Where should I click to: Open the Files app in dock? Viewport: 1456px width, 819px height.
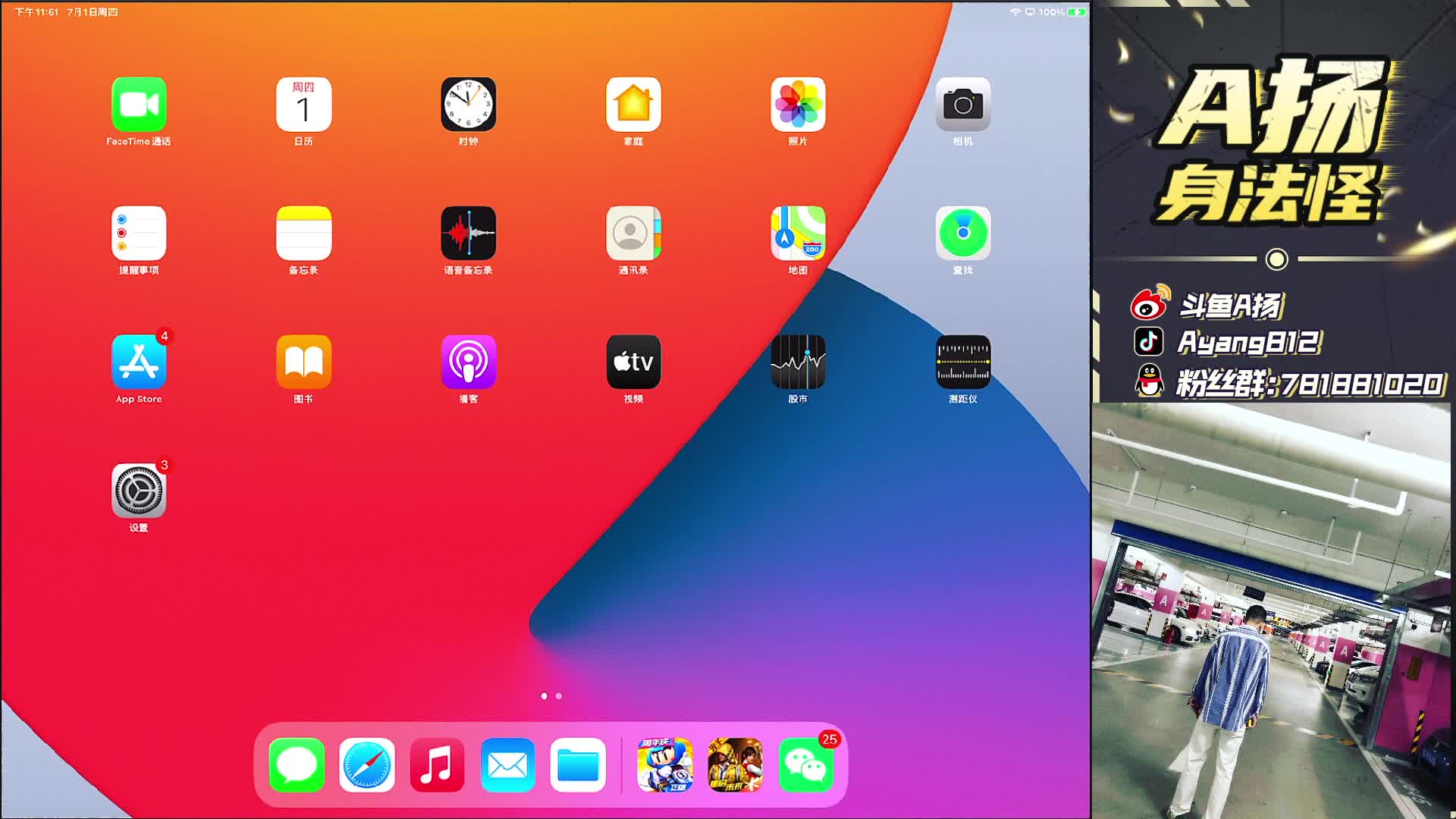pyautogui.click(x=578, y=765)
